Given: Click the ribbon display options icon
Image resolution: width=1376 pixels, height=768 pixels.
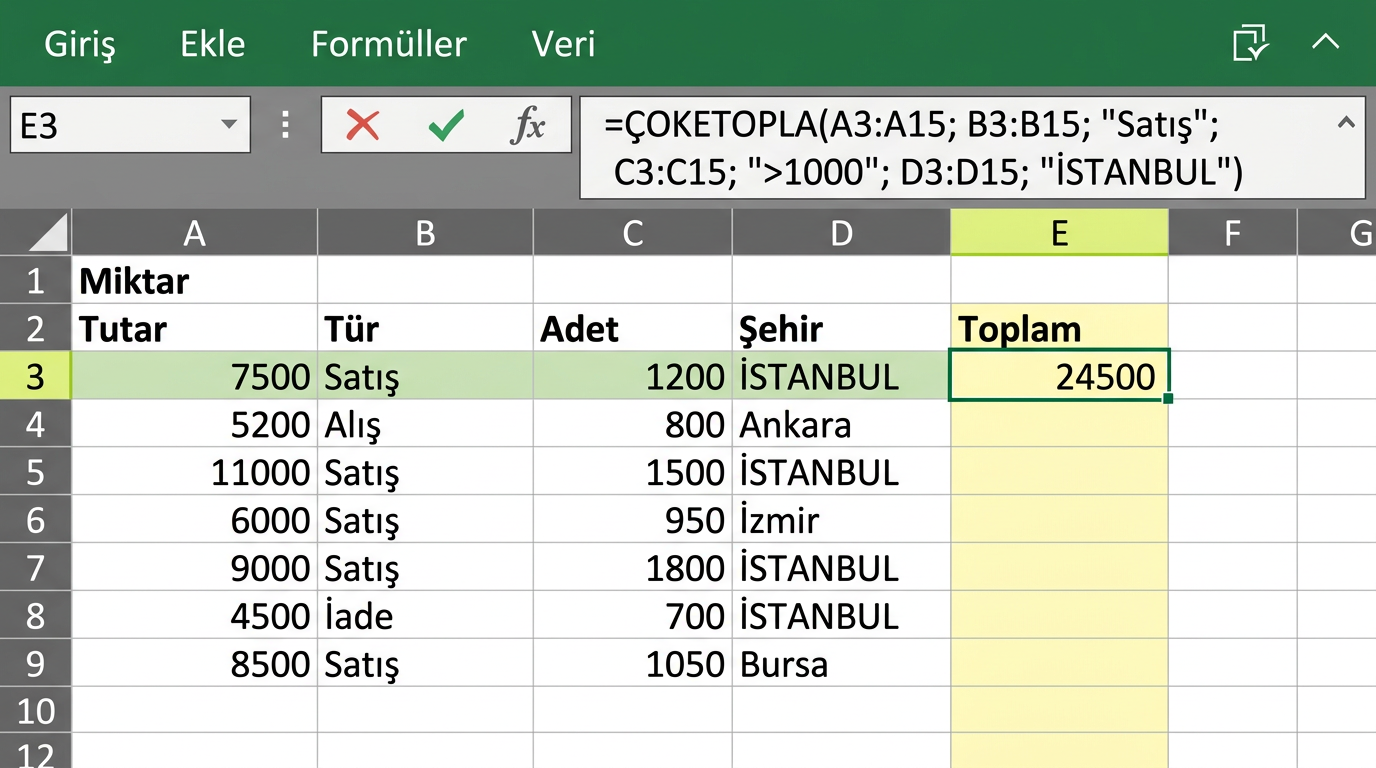Looking at the screenshot, I should click(1250, 44).
